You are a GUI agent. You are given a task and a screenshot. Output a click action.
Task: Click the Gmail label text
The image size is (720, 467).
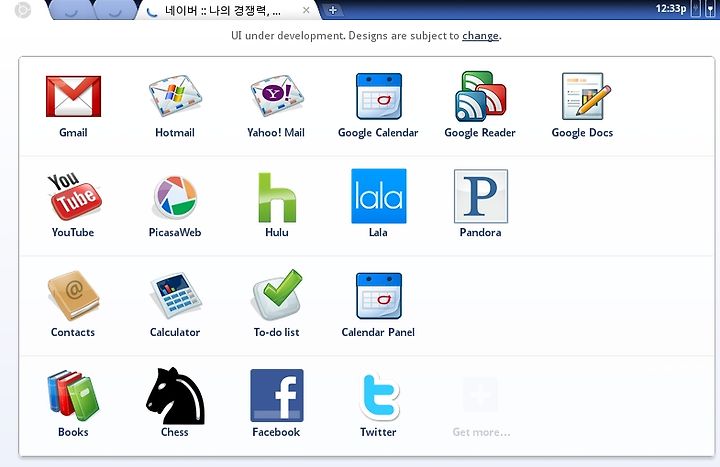[x=73, y=133]
